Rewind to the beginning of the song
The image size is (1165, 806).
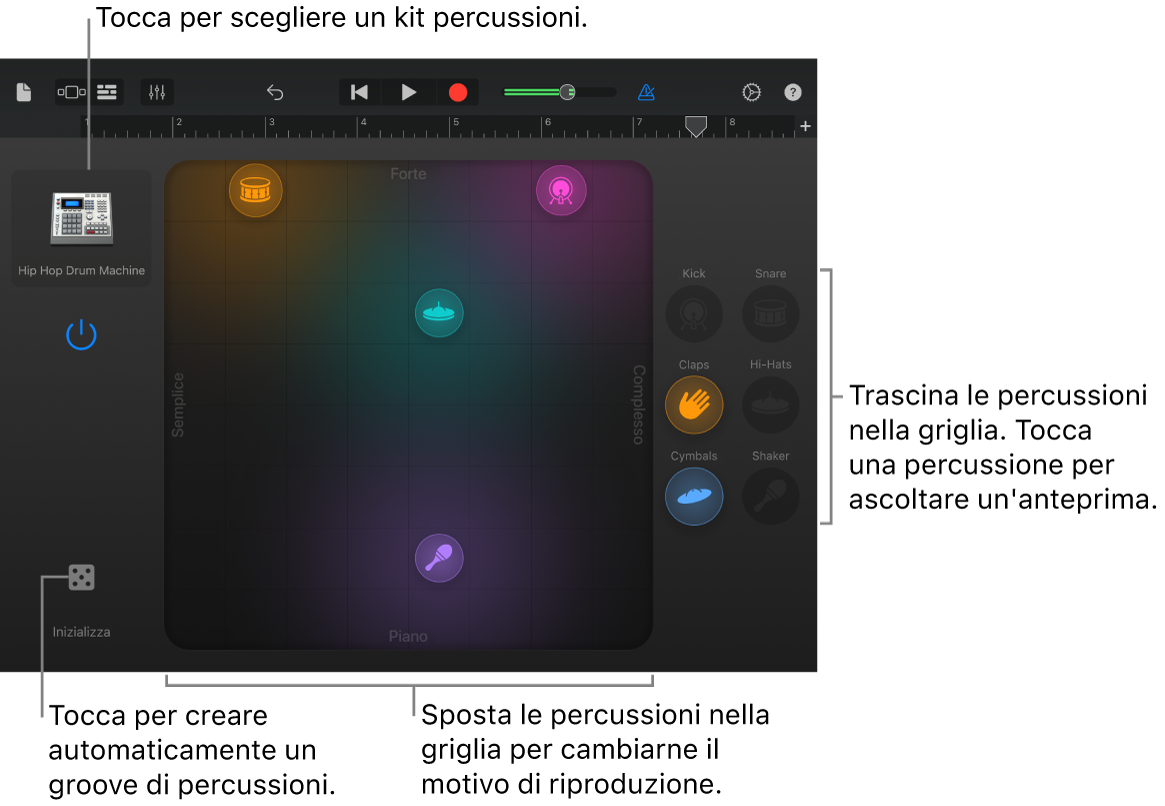coord(359,92)
